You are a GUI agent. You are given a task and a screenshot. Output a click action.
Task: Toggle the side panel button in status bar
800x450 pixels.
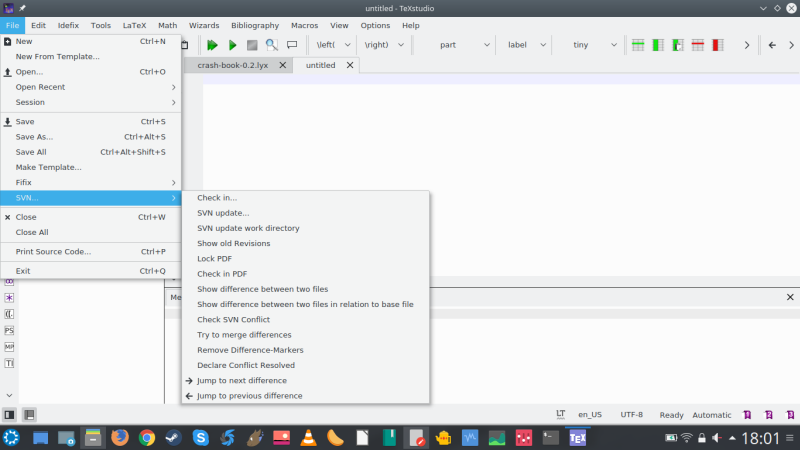[x=9, y=414]
